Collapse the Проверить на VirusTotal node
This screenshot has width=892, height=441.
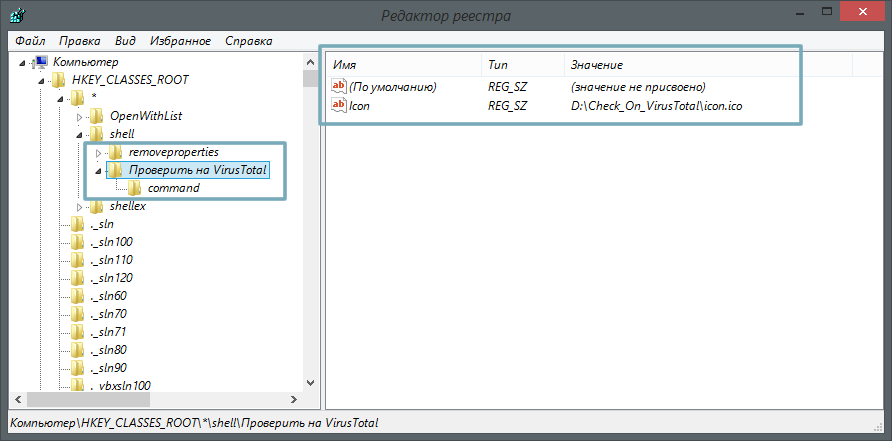click(x=97, y=171)
